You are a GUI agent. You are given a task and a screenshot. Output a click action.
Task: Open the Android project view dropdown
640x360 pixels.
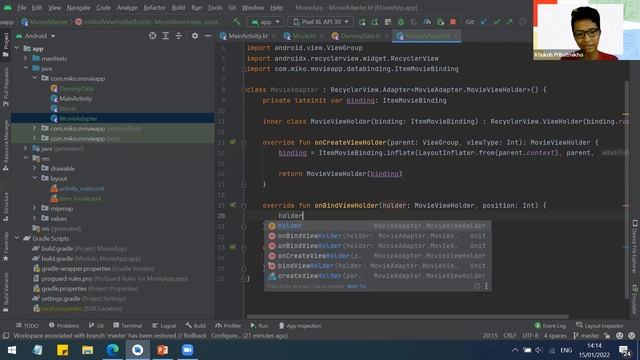[x=36, y=36]
